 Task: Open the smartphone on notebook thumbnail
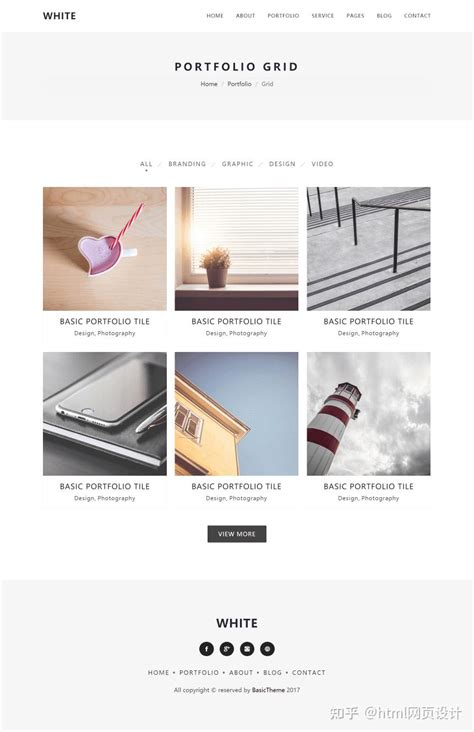(105, 414)
